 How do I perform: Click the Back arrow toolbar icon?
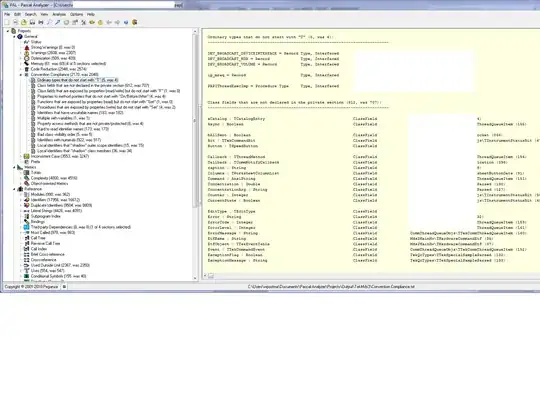[x=109, y=22]
